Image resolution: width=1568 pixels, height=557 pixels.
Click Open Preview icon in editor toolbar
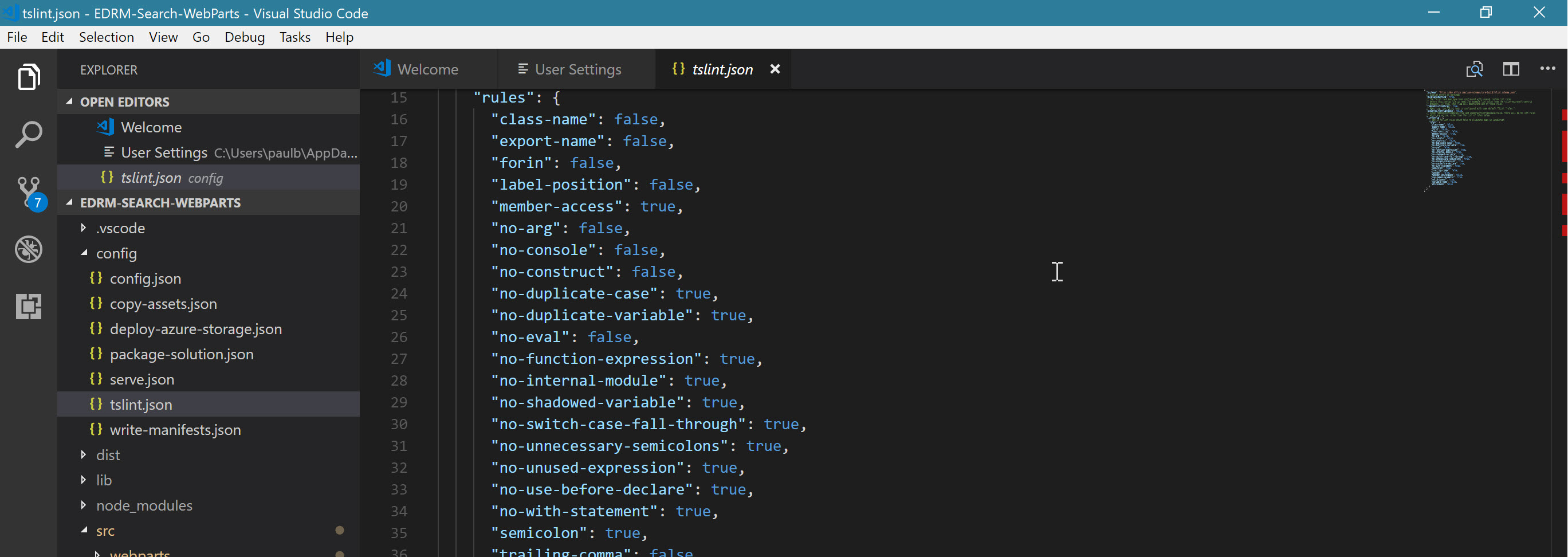[x=1474, y=69]
